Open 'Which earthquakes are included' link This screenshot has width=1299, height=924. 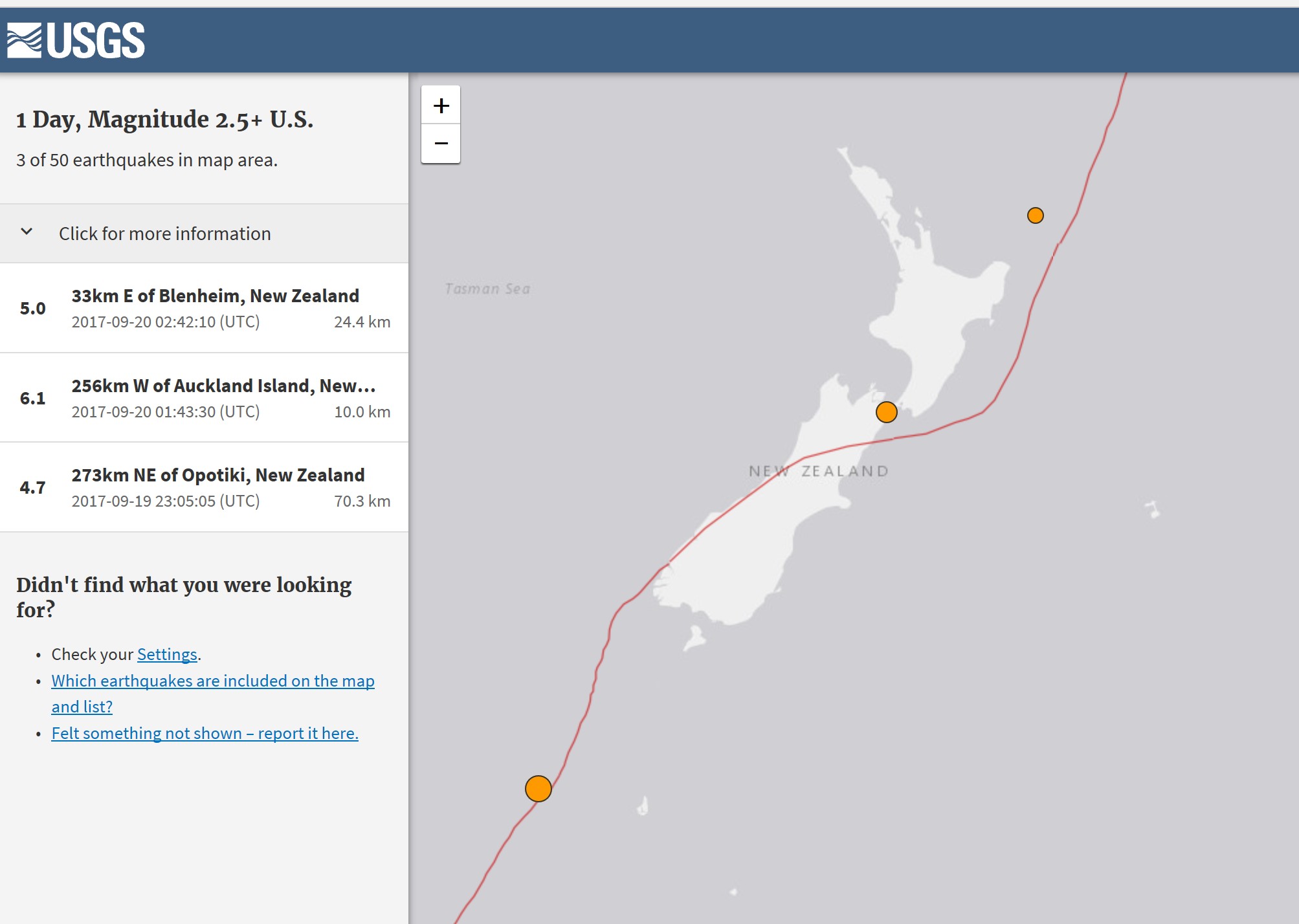pos(212,681)
